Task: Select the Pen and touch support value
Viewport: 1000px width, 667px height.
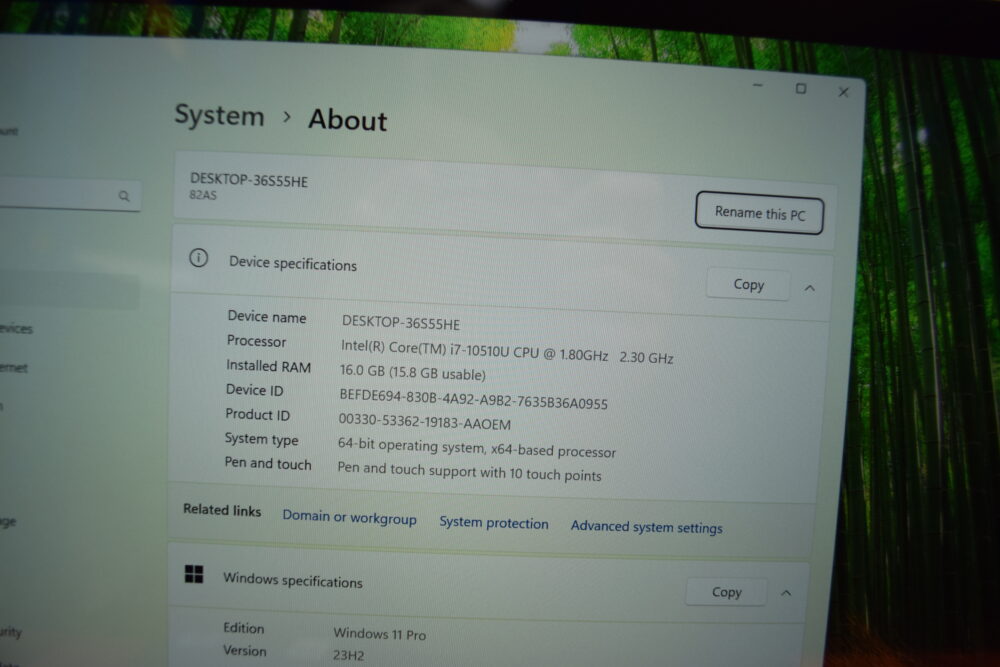Action: point(469,472)
